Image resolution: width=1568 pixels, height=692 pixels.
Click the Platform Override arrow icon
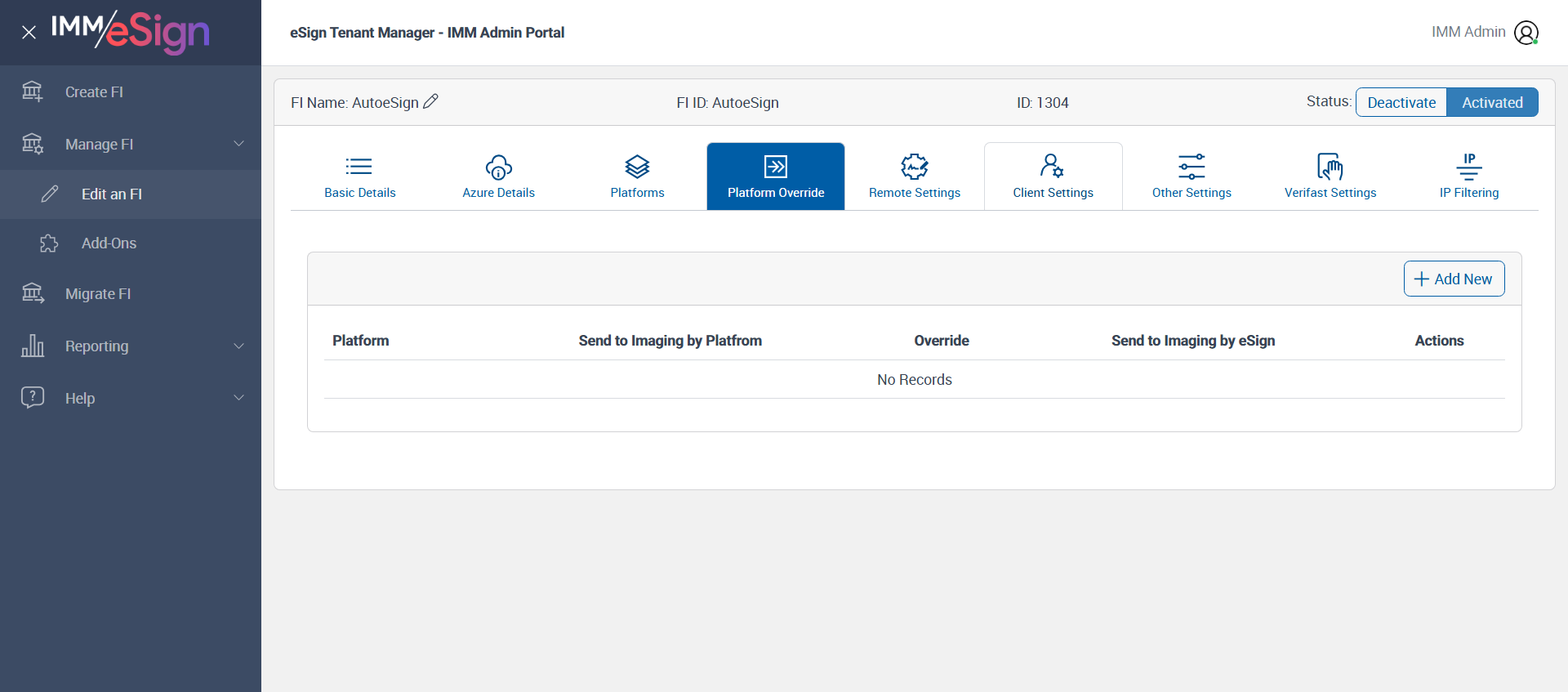pos(776,167)
